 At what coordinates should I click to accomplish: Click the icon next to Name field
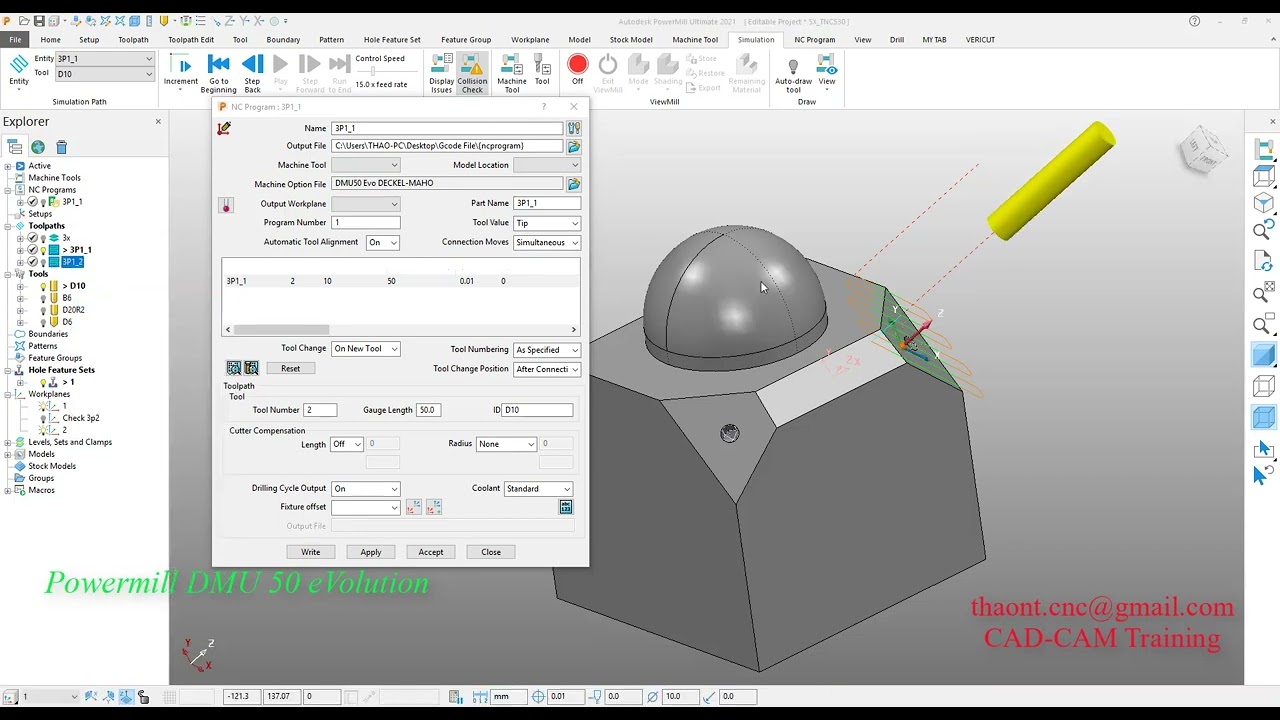coord(574,128)
